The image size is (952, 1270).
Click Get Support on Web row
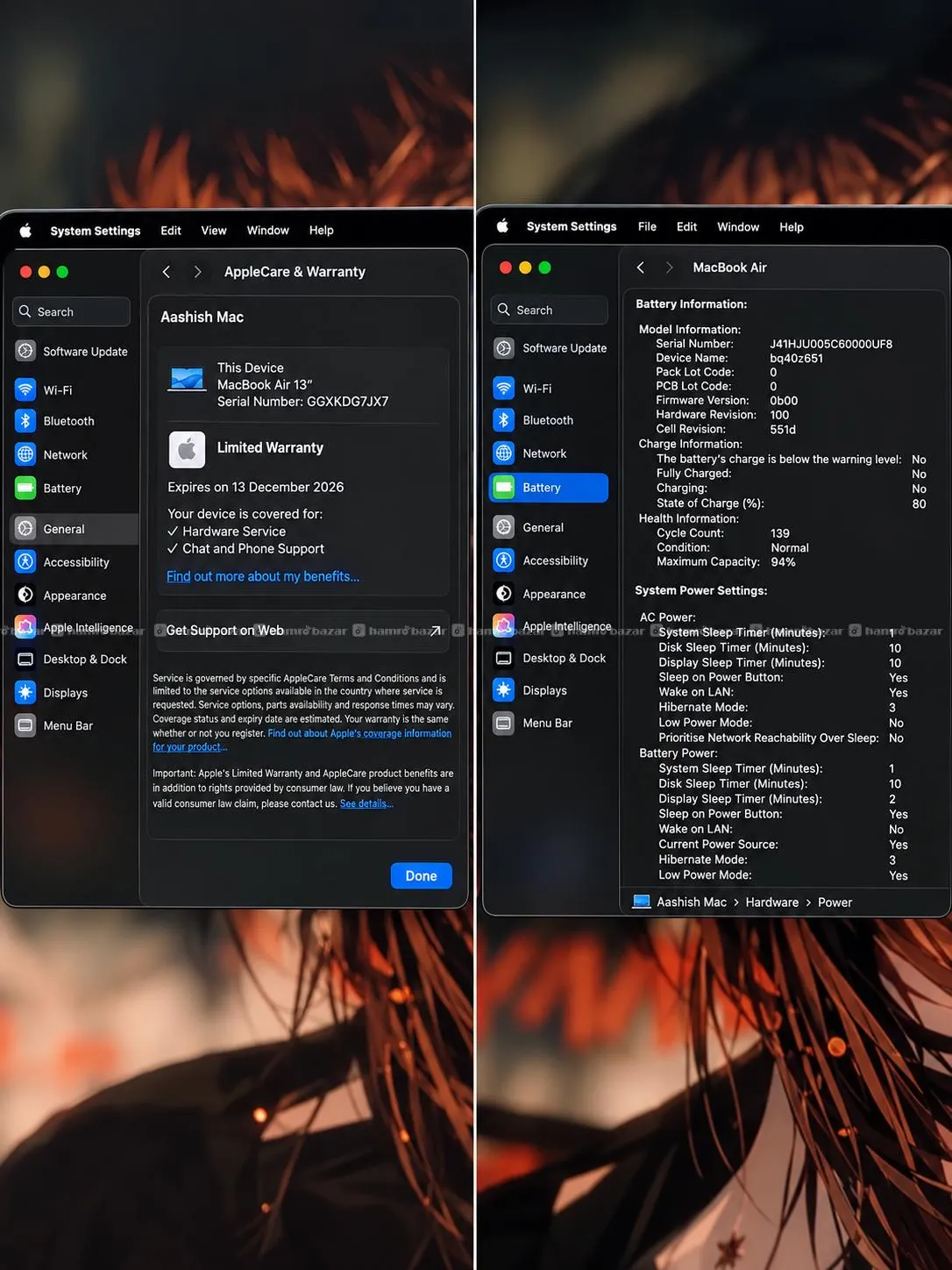(x=303, y=631)
